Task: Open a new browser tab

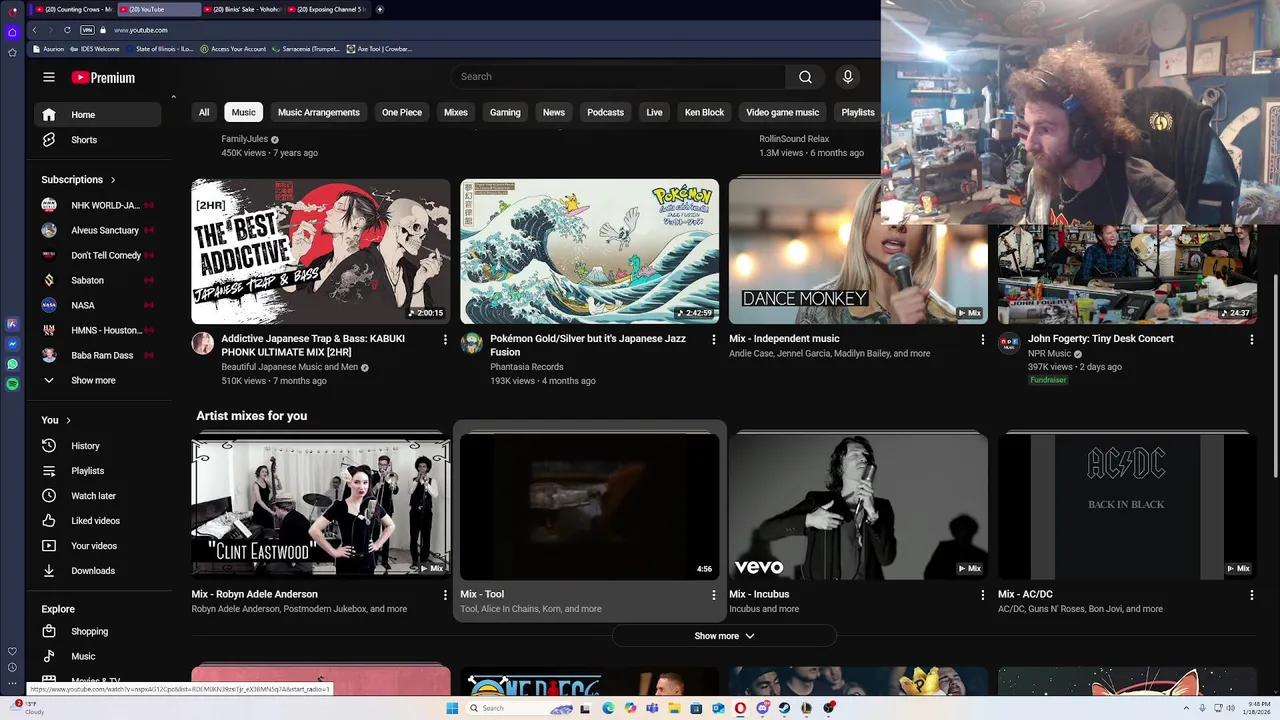Action: (380, 9)
